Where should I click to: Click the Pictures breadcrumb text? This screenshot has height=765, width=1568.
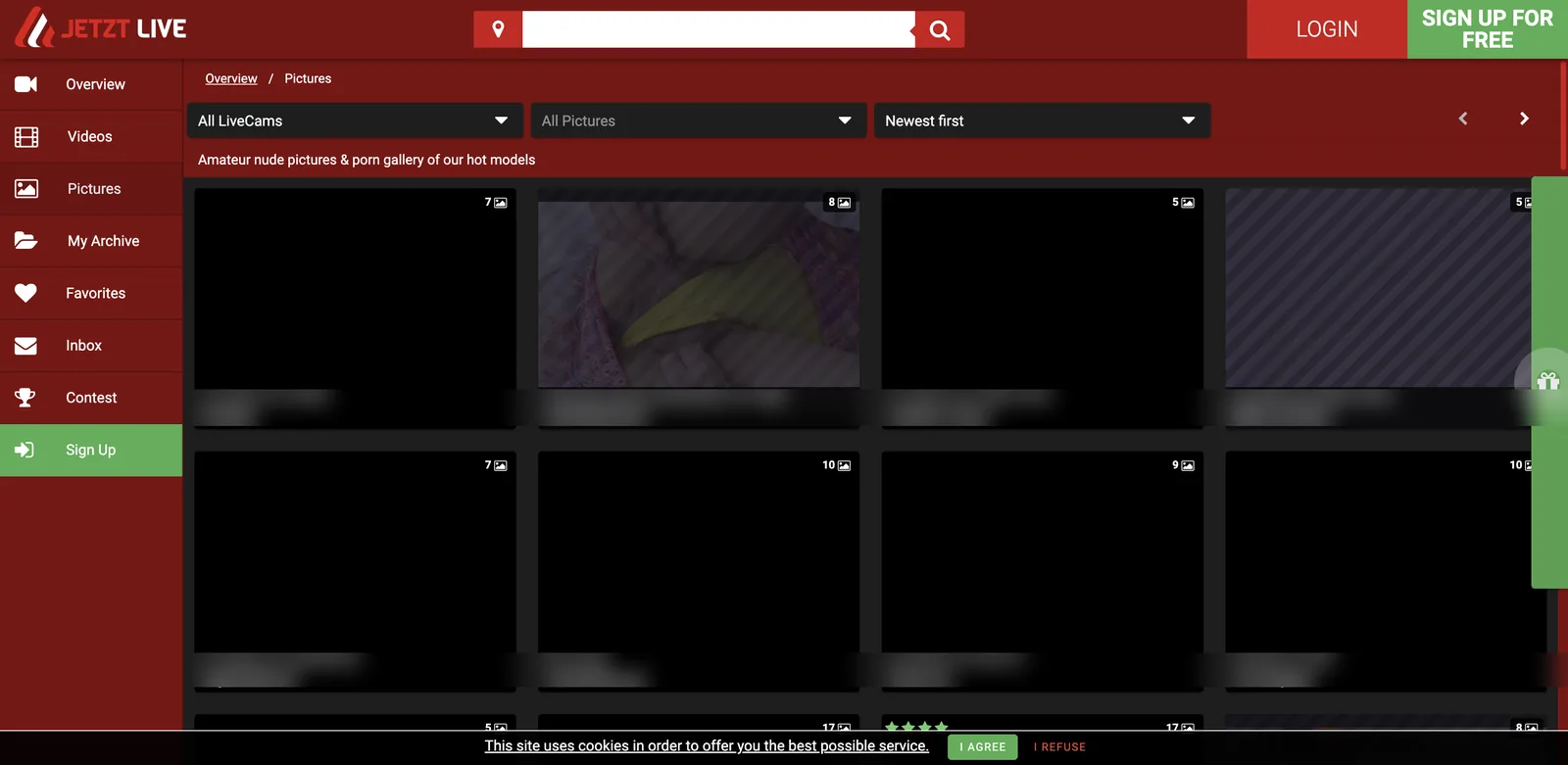point(308,78)
